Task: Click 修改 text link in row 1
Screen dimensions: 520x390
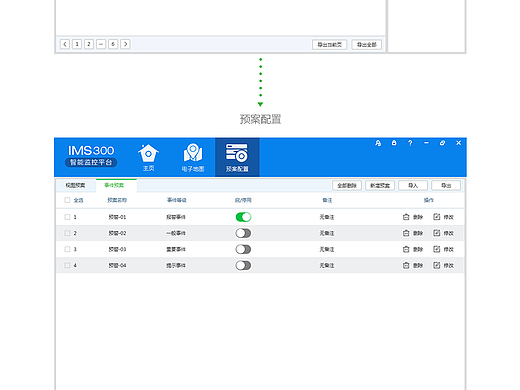Action: [449, 217]
